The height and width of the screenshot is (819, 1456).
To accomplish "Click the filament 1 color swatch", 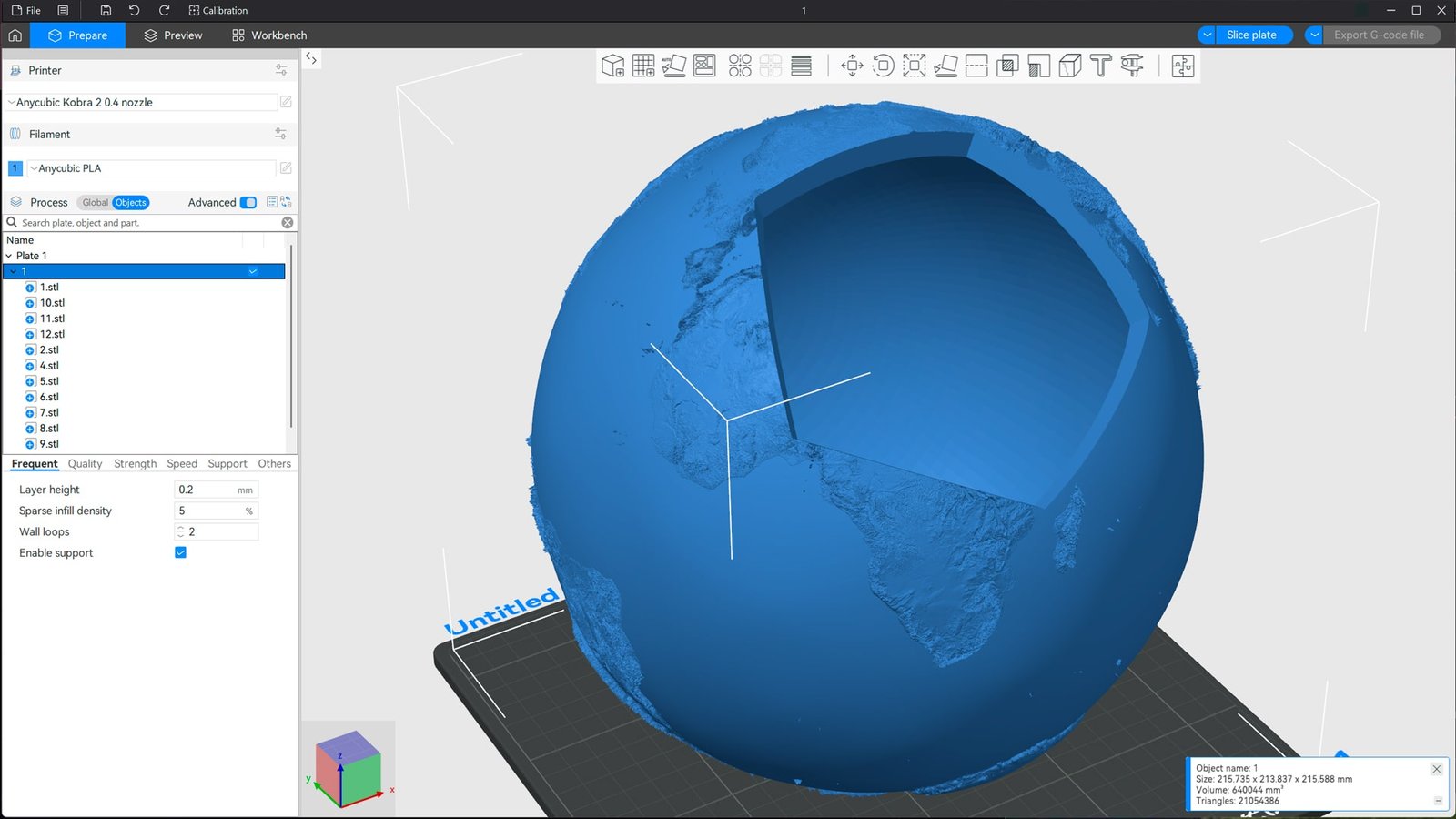I will tap(15, 168).
